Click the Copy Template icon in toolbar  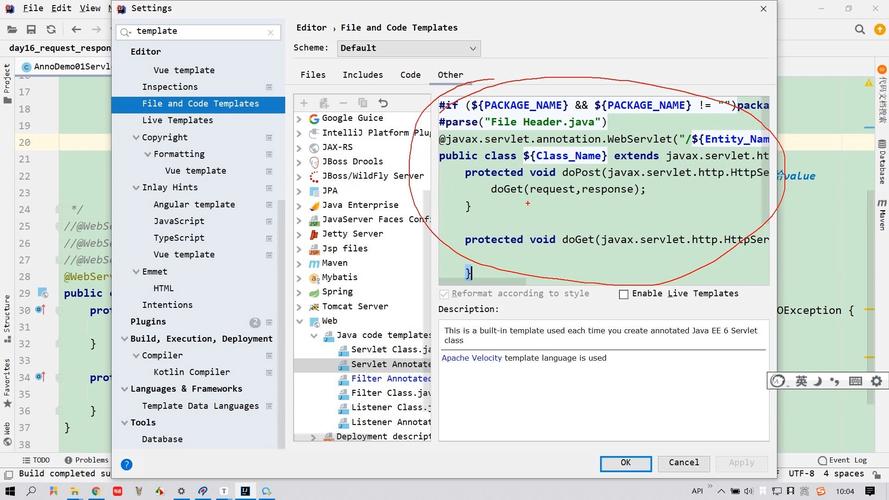click(x=363, y=103)
